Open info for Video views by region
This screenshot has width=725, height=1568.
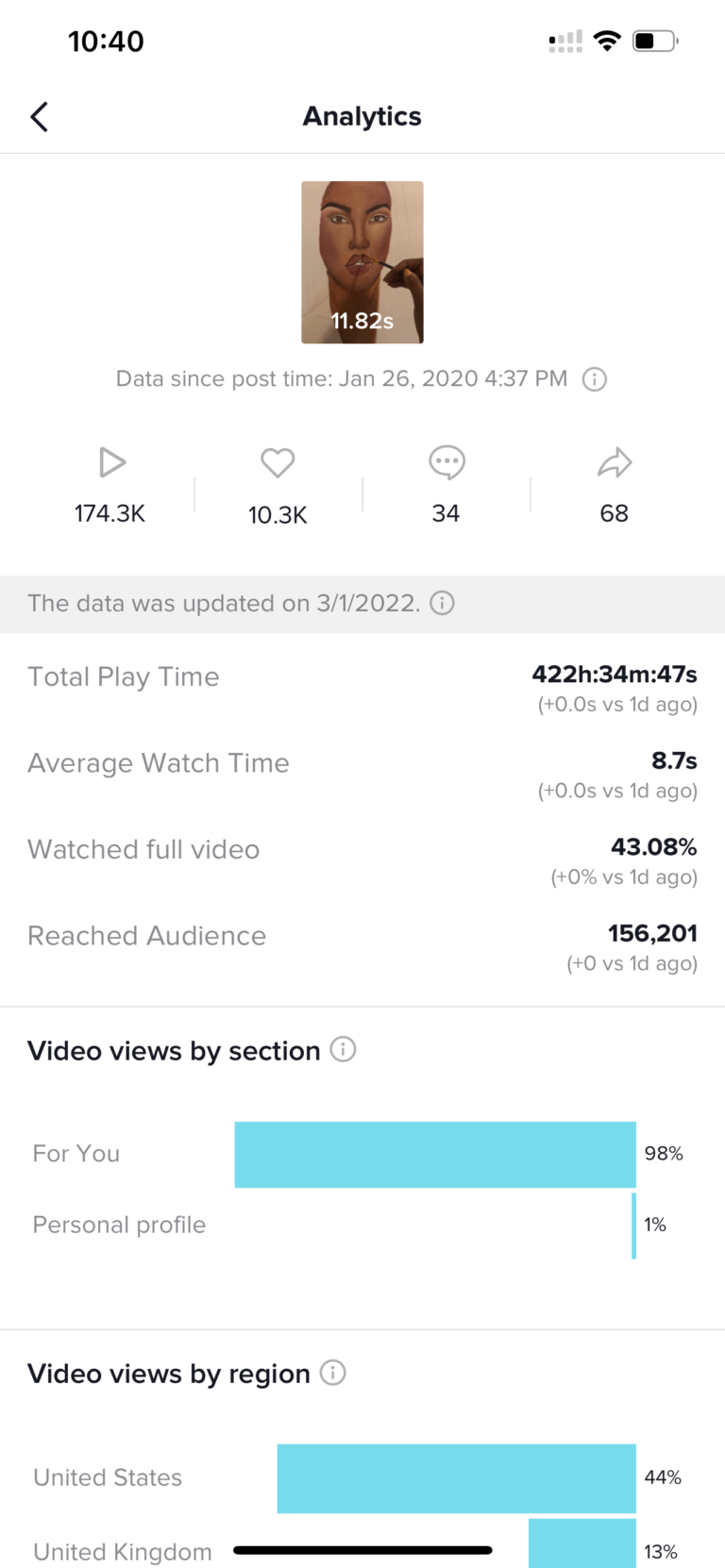(x=333, y=1373)
